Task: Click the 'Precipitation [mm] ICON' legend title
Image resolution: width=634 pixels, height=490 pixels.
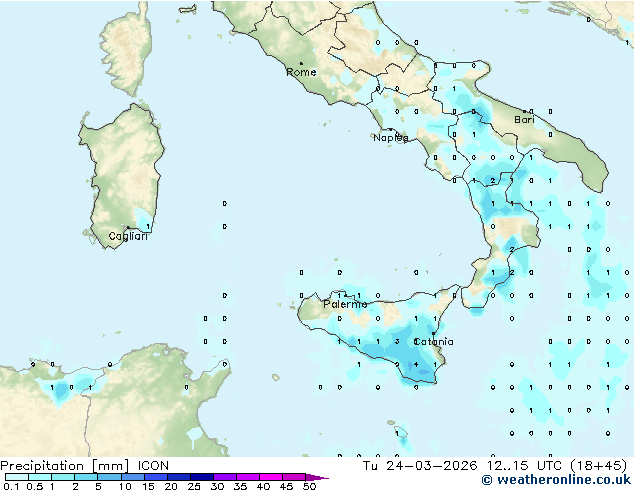Action: [84, 466]
